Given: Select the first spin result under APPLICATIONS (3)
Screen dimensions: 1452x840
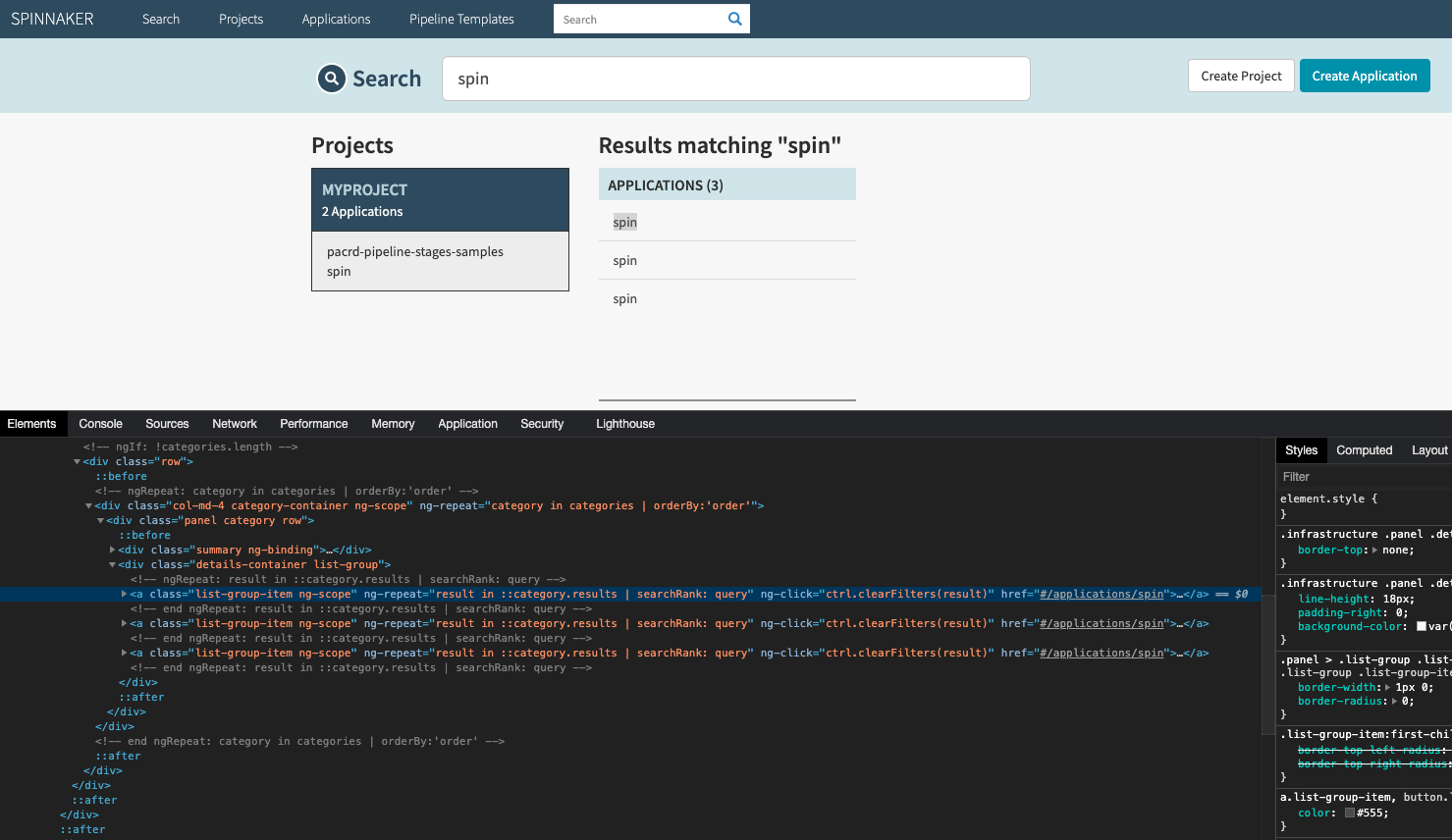Looking at the screenshot, I should (624, 222).
